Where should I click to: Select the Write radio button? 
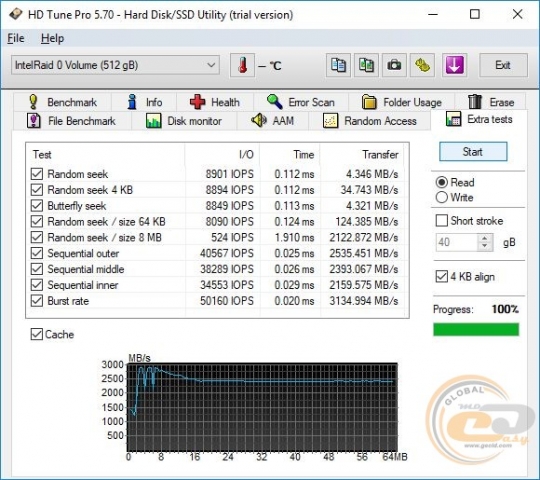pyautogui.click(x=442, y=197)
